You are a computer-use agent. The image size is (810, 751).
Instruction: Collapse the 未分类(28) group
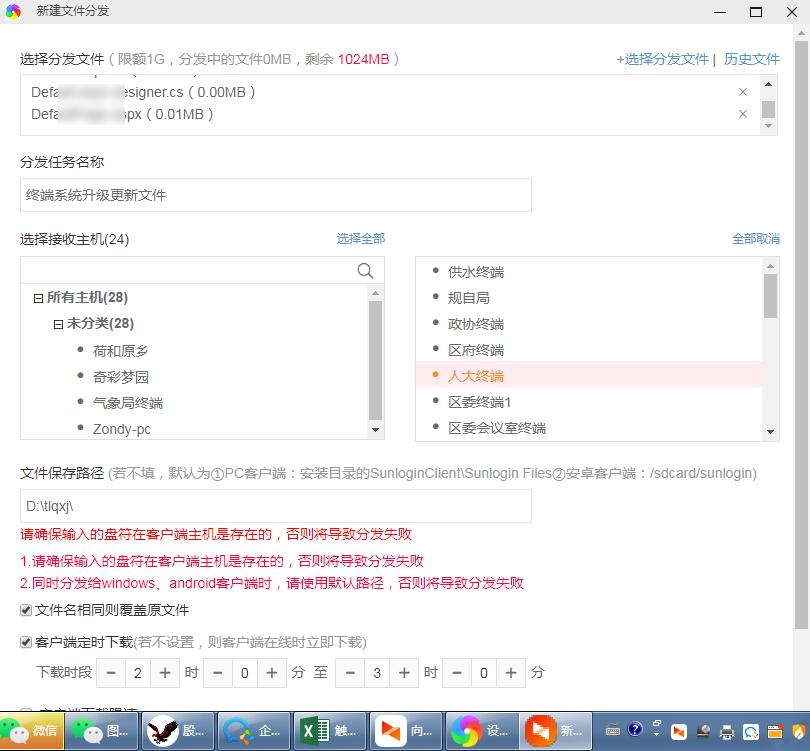[x=58, y=324]
